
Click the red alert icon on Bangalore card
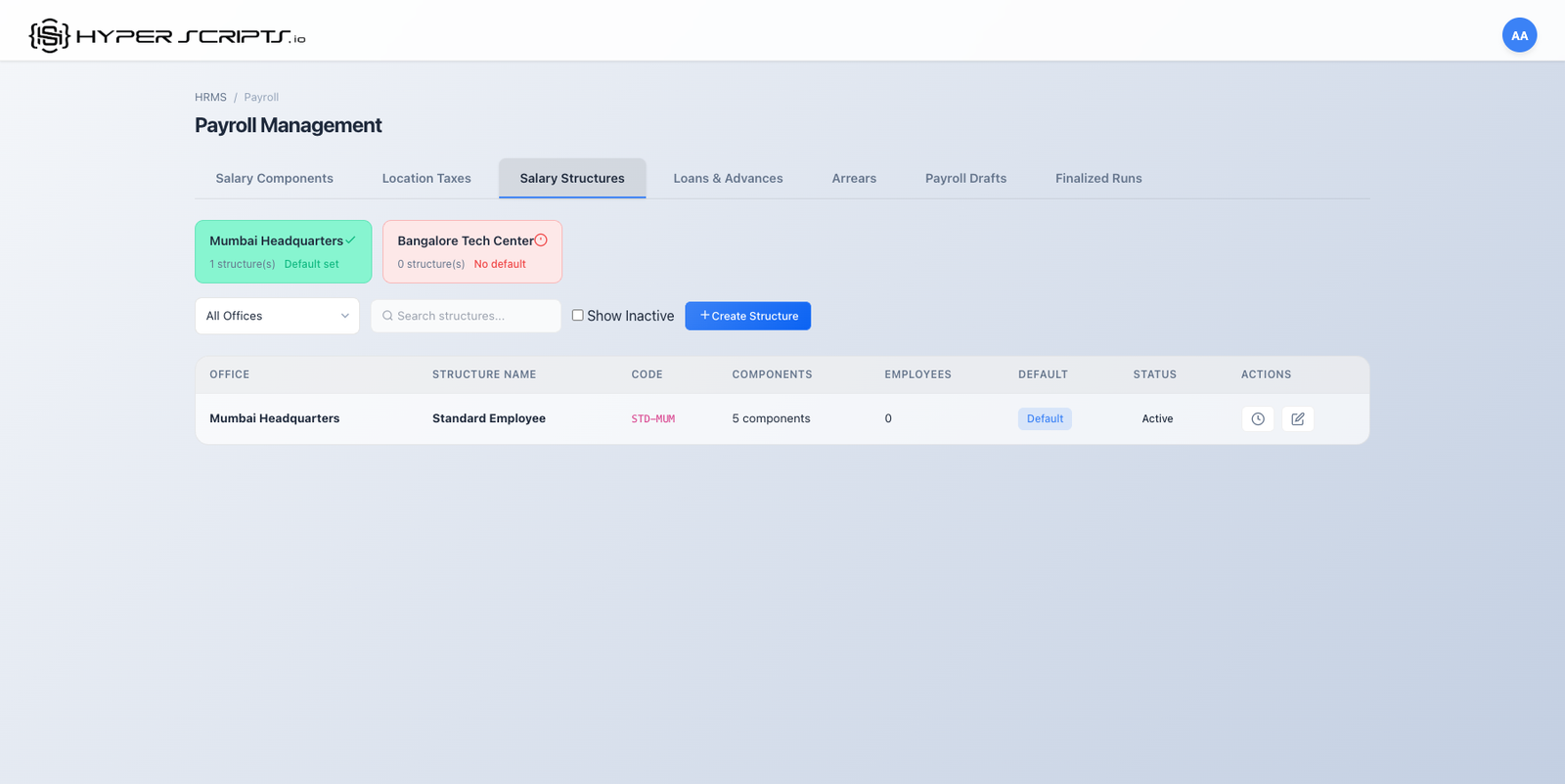(x=541, y=240)
